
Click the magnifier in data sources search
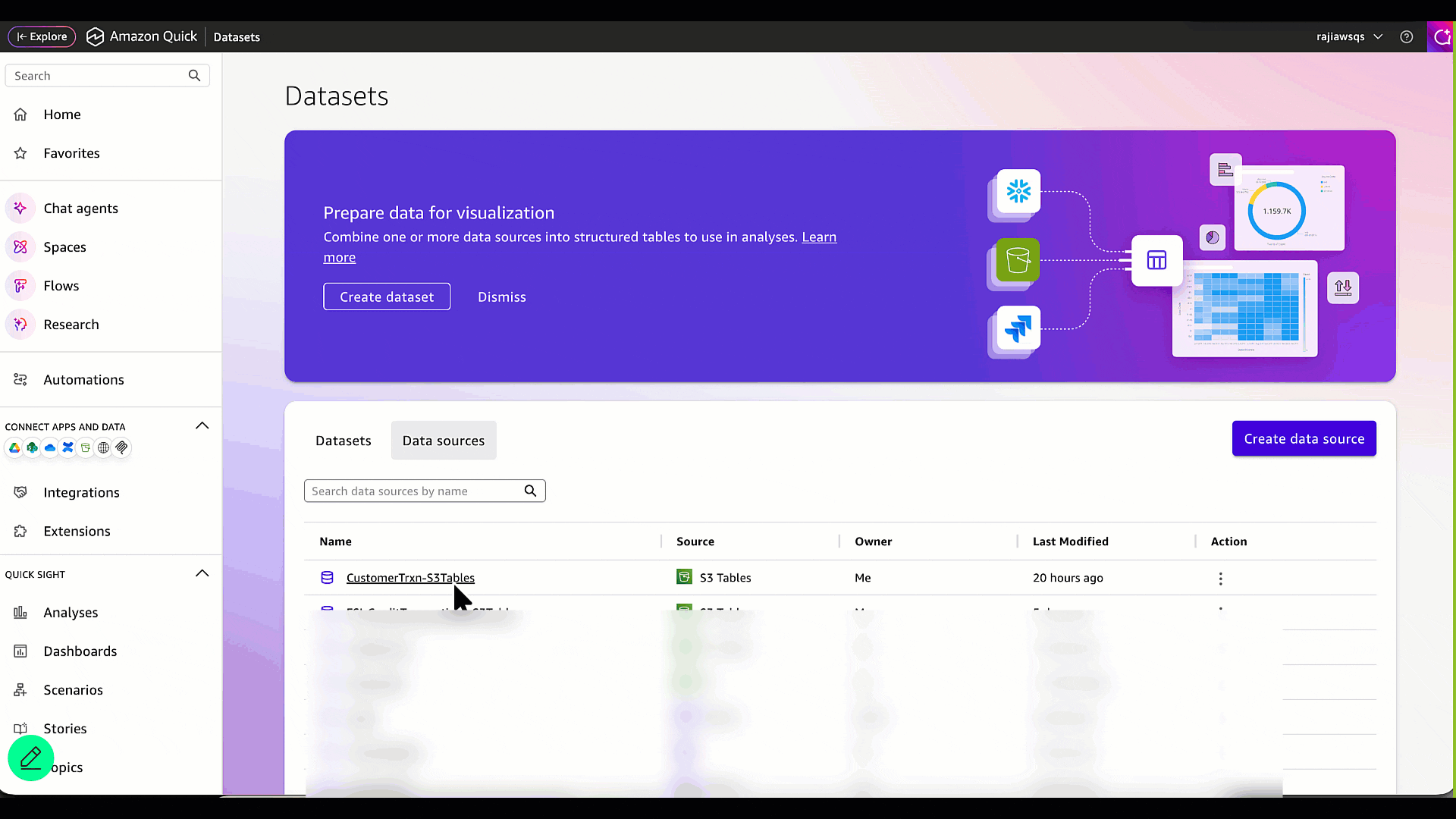530,491
